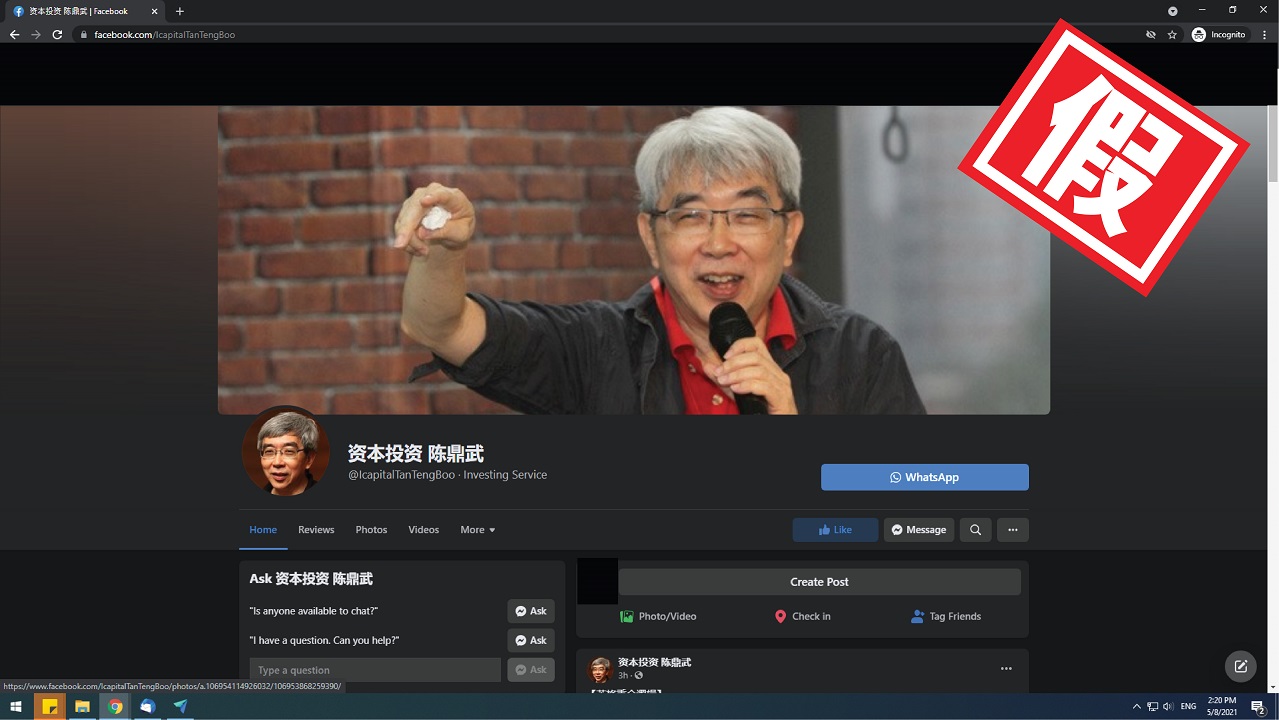Select the Check in option
Viewport: 1279px width, 720px height.
[802, 616]
